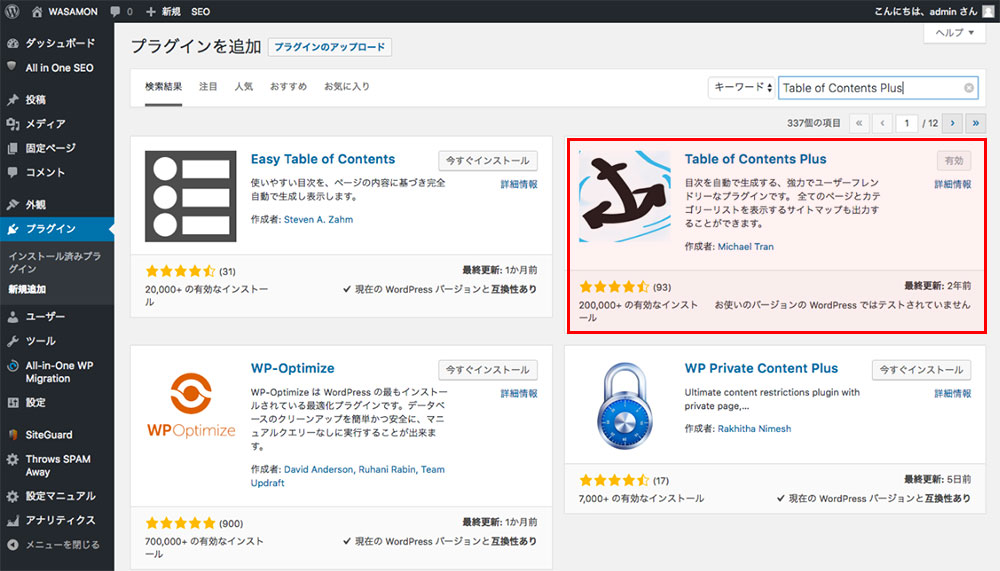Open author David Anderson link text
The width and height of the screenshot is (1000, 571).
point(318,470)
